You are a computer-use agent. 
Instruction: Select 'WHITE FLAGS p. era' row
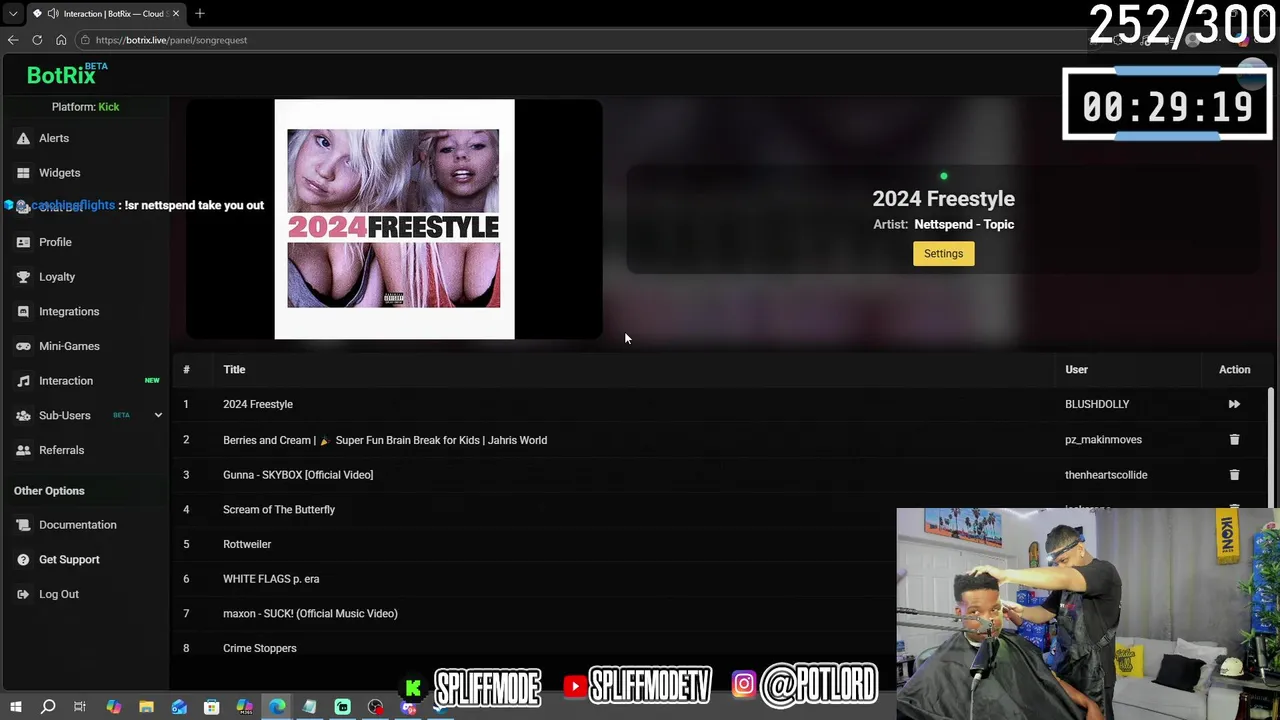[271, 579]
